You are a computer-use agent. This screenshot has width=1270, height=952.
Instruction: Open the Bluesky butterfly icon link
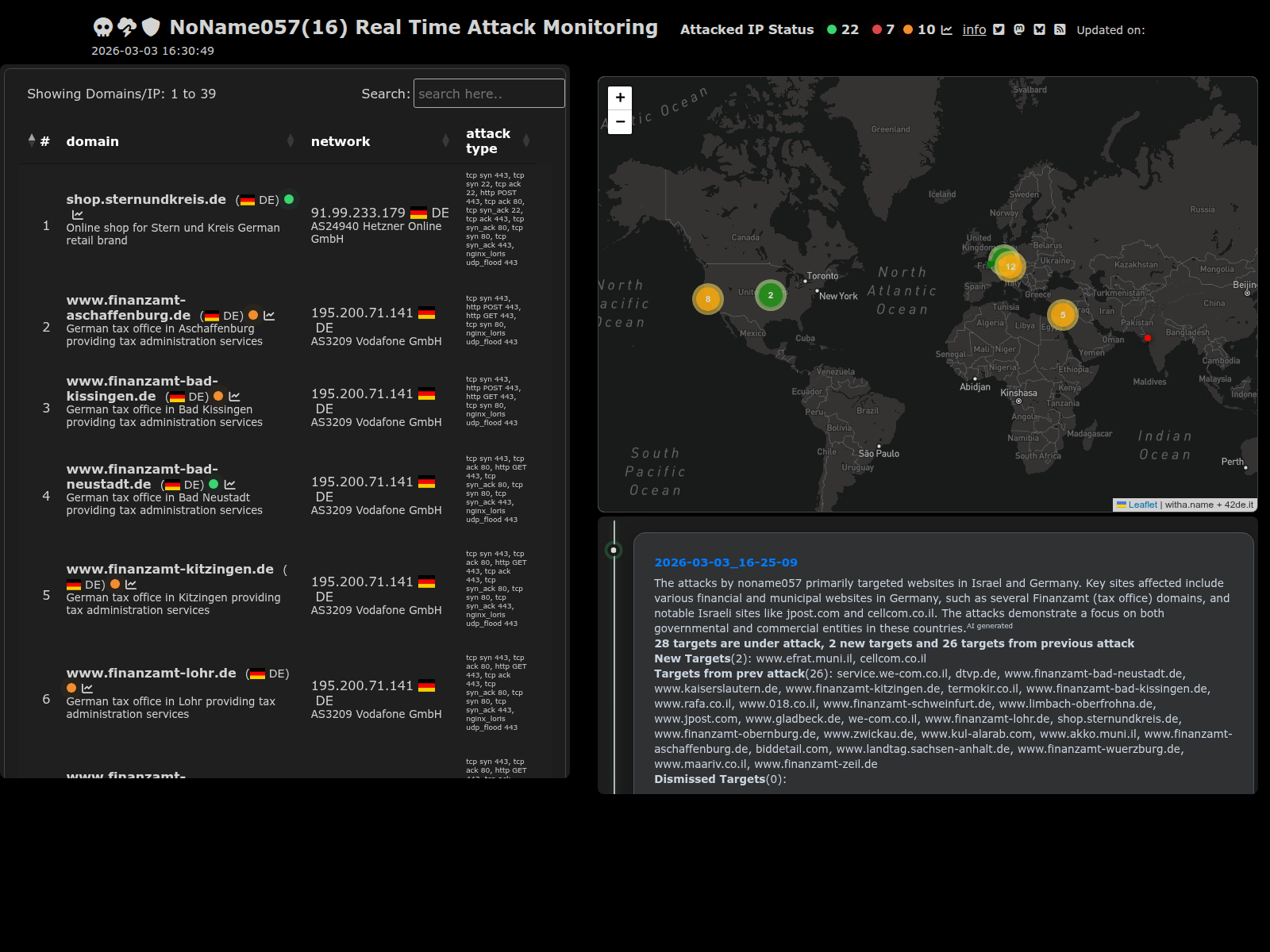point(1039,30)
